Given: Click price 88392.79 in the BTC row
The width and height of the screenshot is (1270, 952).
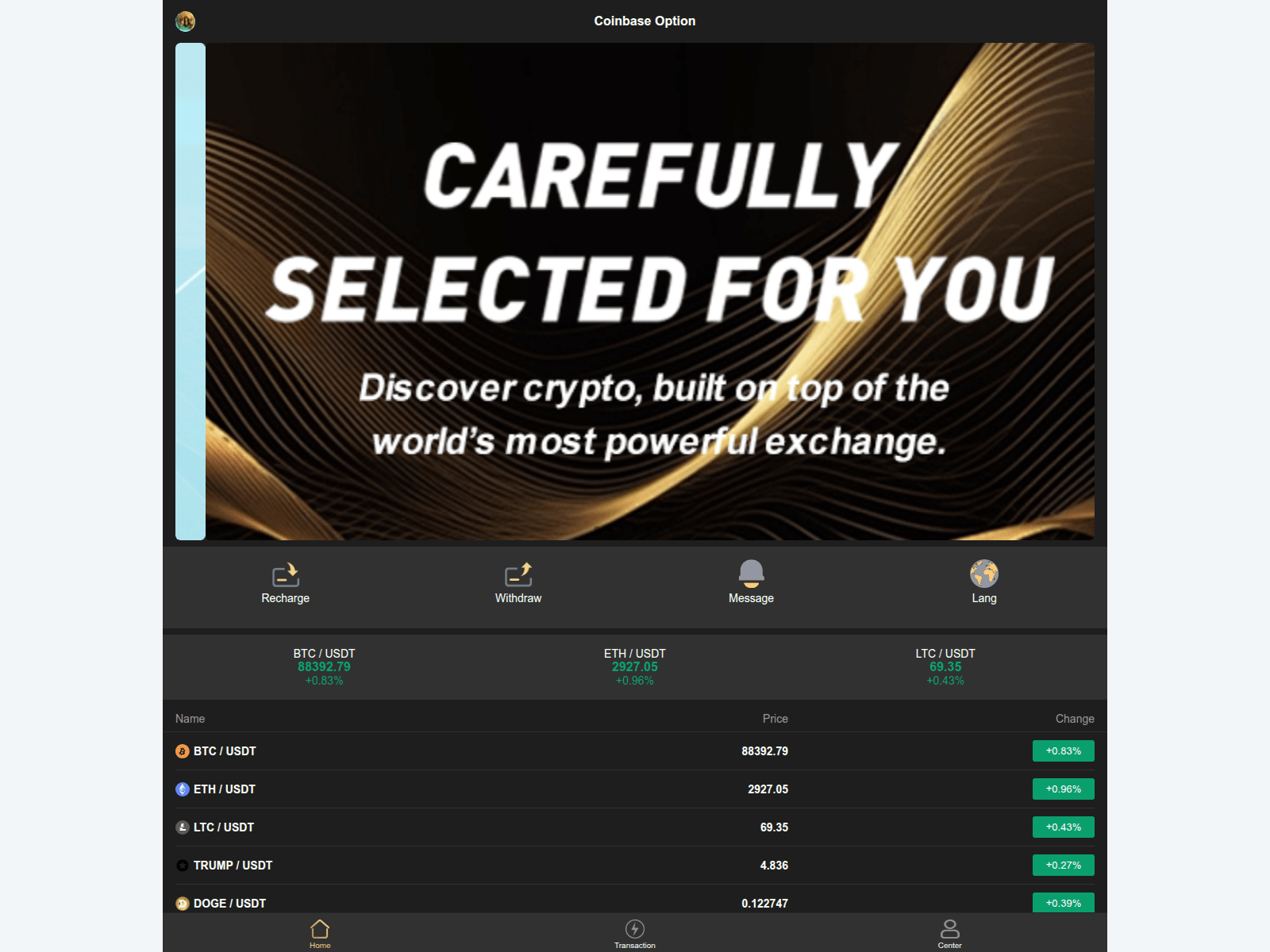Looking at the screenshot, I should [765, 751].
